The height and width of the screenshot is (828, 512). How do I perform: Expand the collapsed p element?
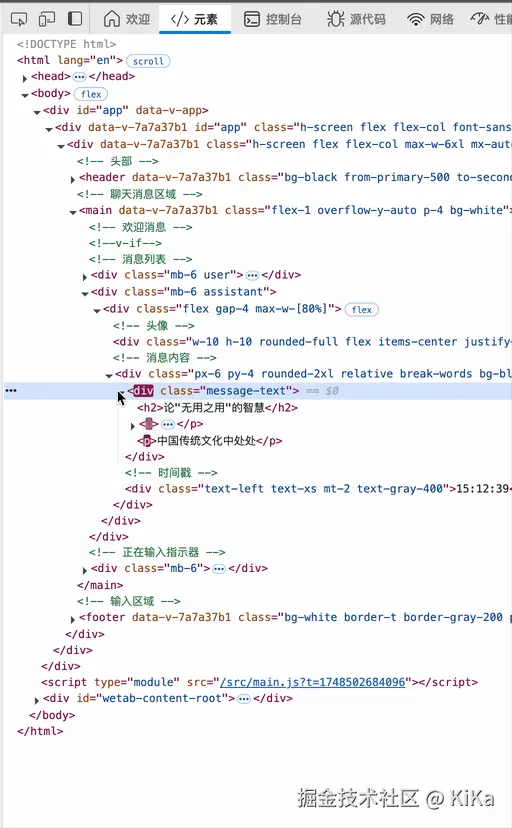click(132, 426)
